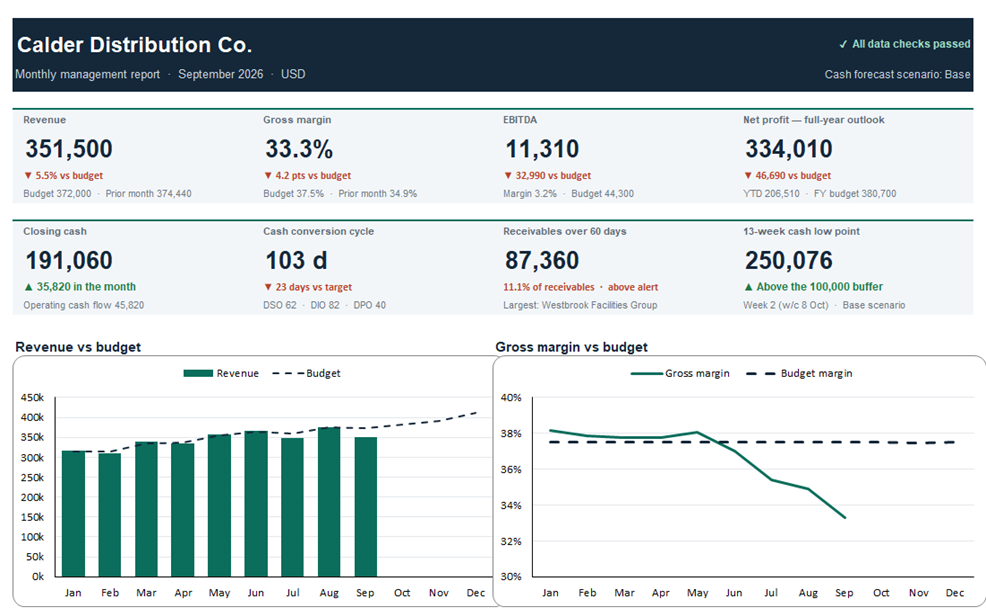Click the Jul bar in Revenue chart
The height and width of the screenshot is (608, 986).
pyautogui.click(x=292, y=507)
